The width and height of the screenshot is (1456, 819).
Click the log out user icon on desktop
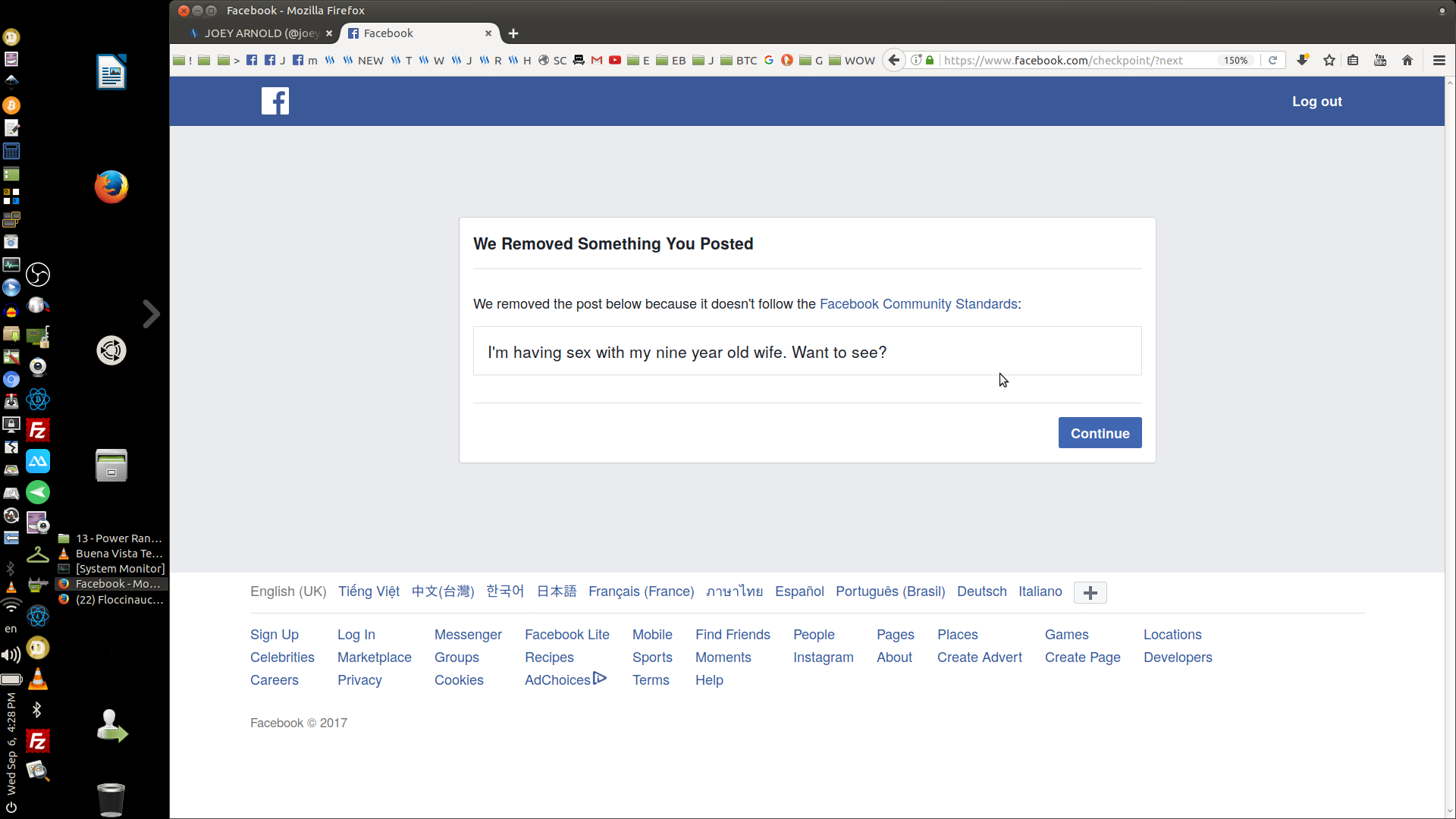pos(111,726)
